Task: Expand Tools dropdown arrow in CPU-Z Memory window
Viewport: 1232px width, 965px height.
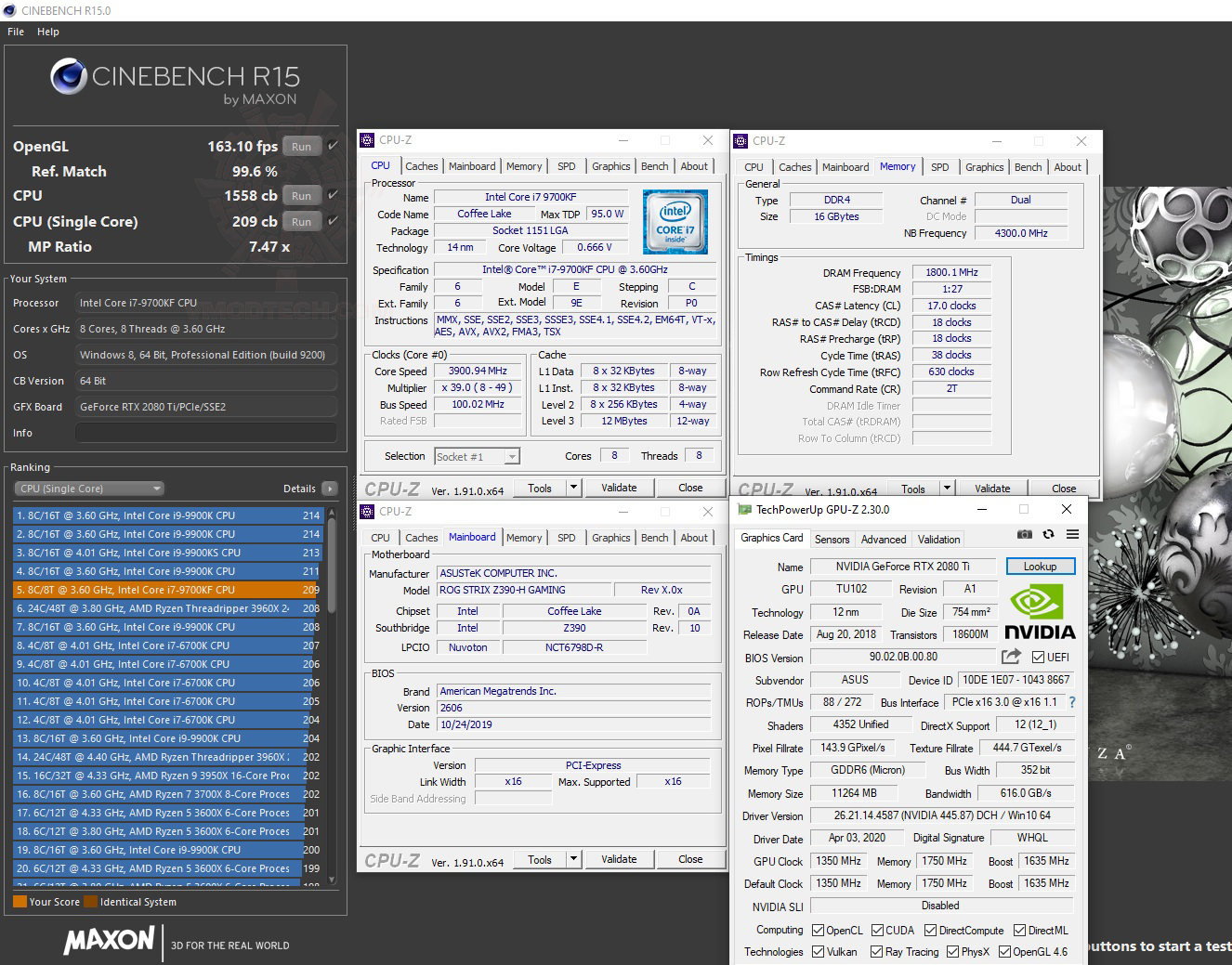Action: (947, 489)
